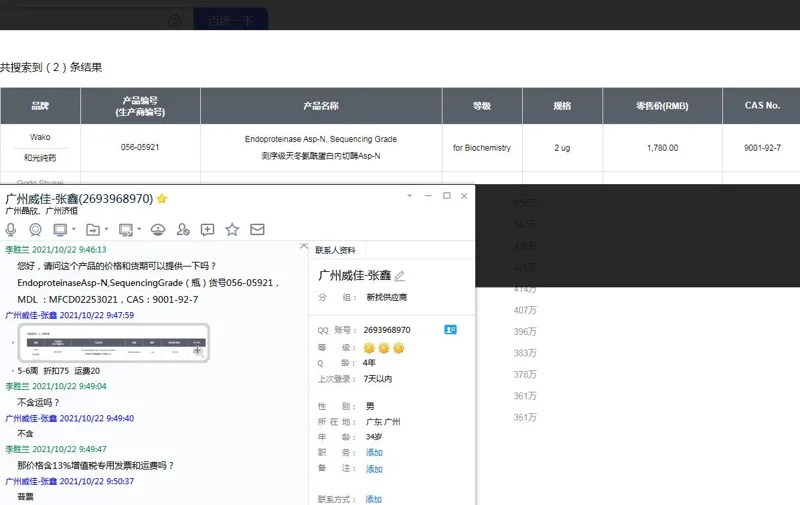Viewport: 800px width, 505px height.
Task: Click contact title 广州威佳-张鑫(2693968970)
Action: coord(79,199)
